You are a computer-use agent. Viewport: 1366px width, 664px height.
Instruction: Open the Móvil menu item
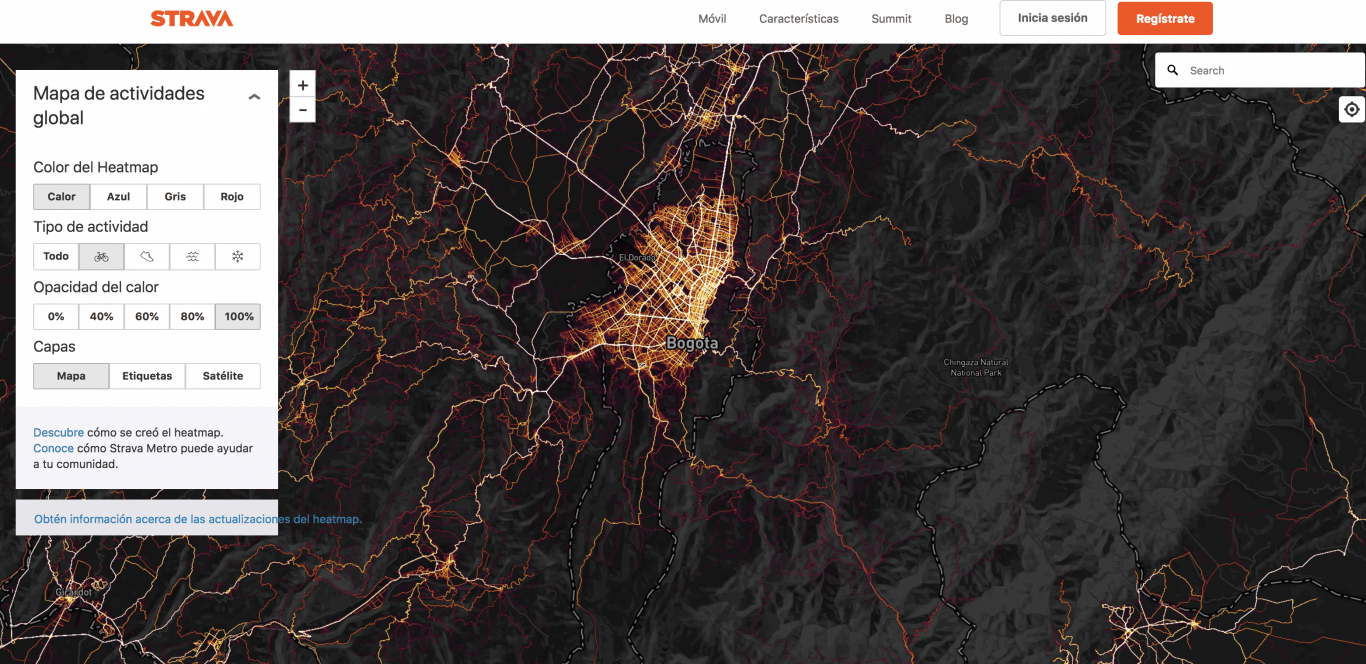pyautogui.click(x=712, y=19)
